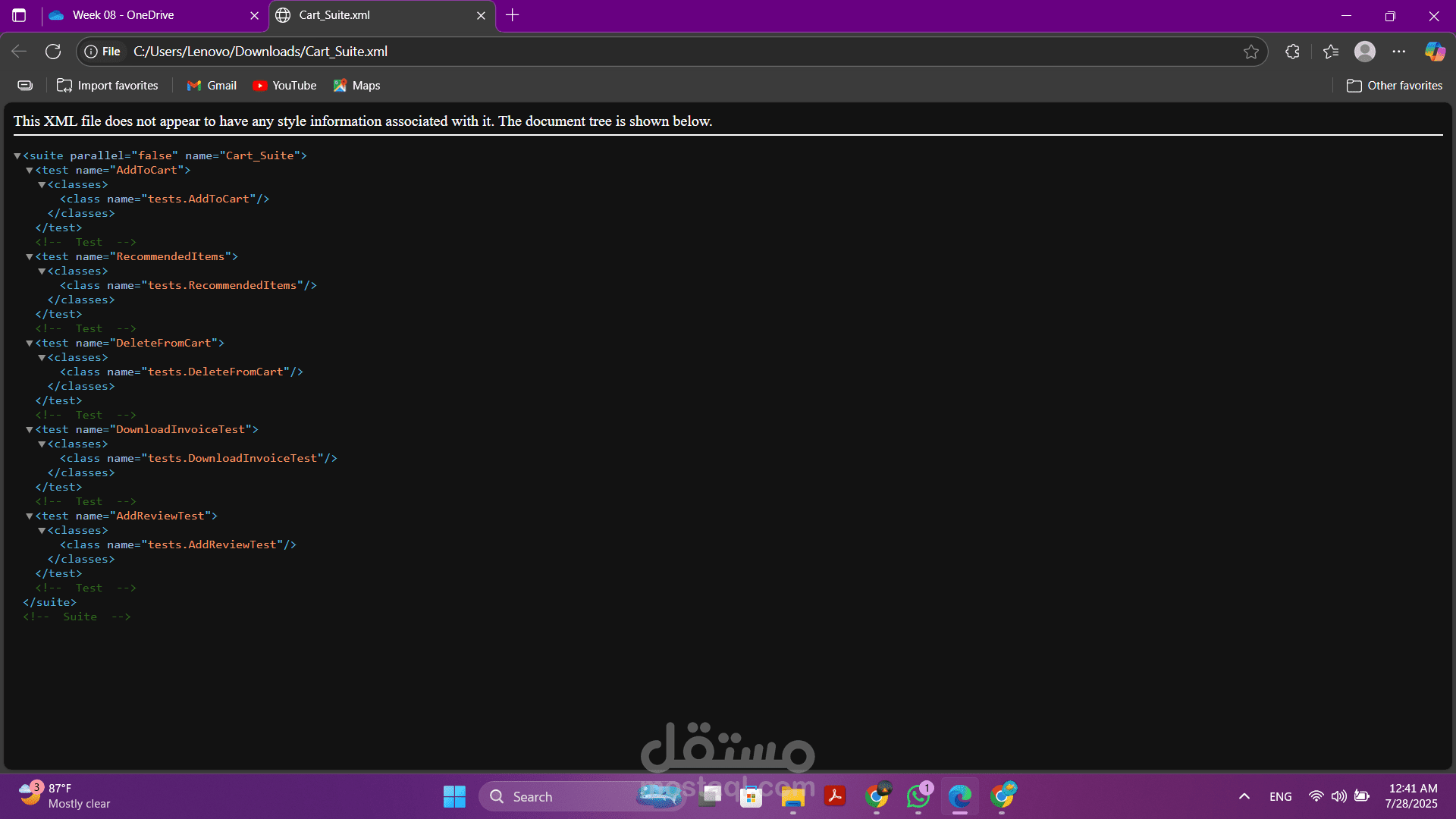Collapse the RecommendedItems test node
Screen dimensions: 1456x819
(30, 257)
